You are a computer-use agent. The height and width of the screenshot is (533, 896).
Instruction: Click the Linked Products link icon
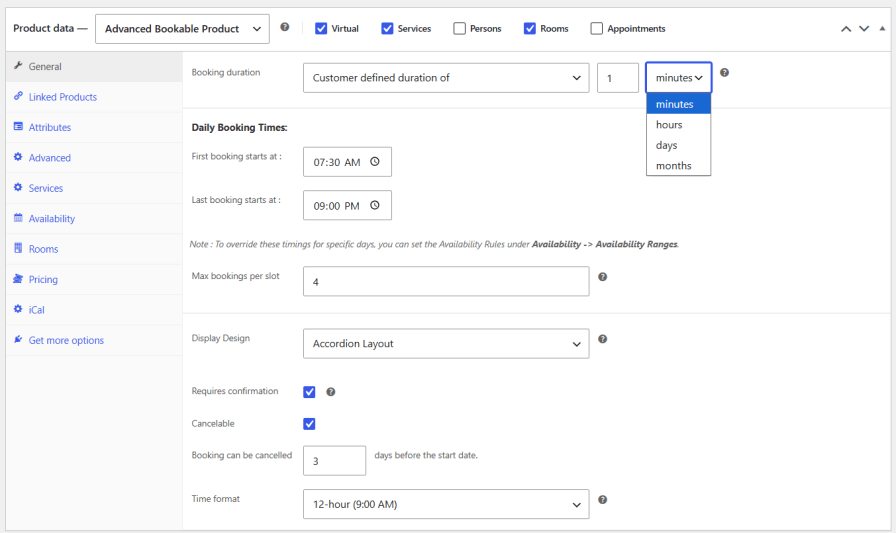[x=18, y=96]
